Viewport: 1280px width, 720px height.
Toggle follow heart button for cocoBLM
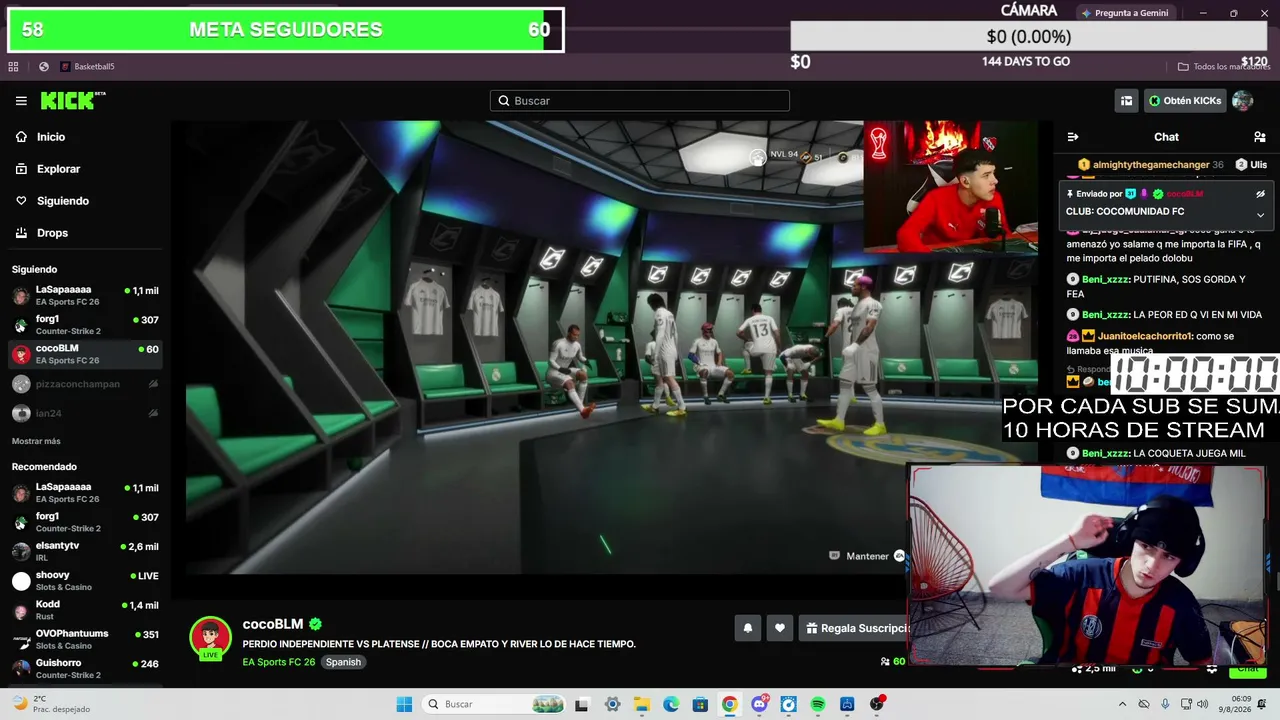pyautogui.click(x=780, y=628)
